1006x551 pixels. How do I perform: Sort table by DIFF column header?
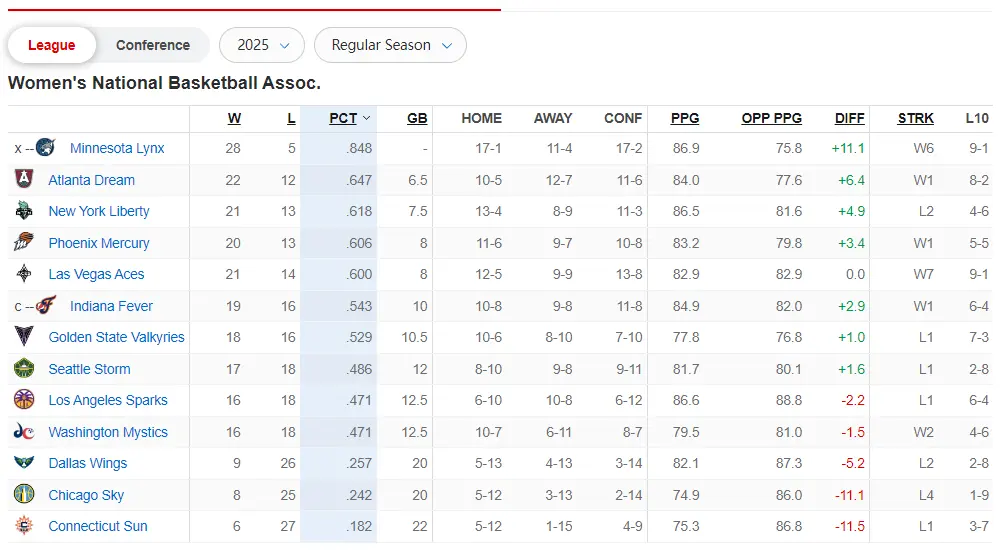(x=849, y=118)
